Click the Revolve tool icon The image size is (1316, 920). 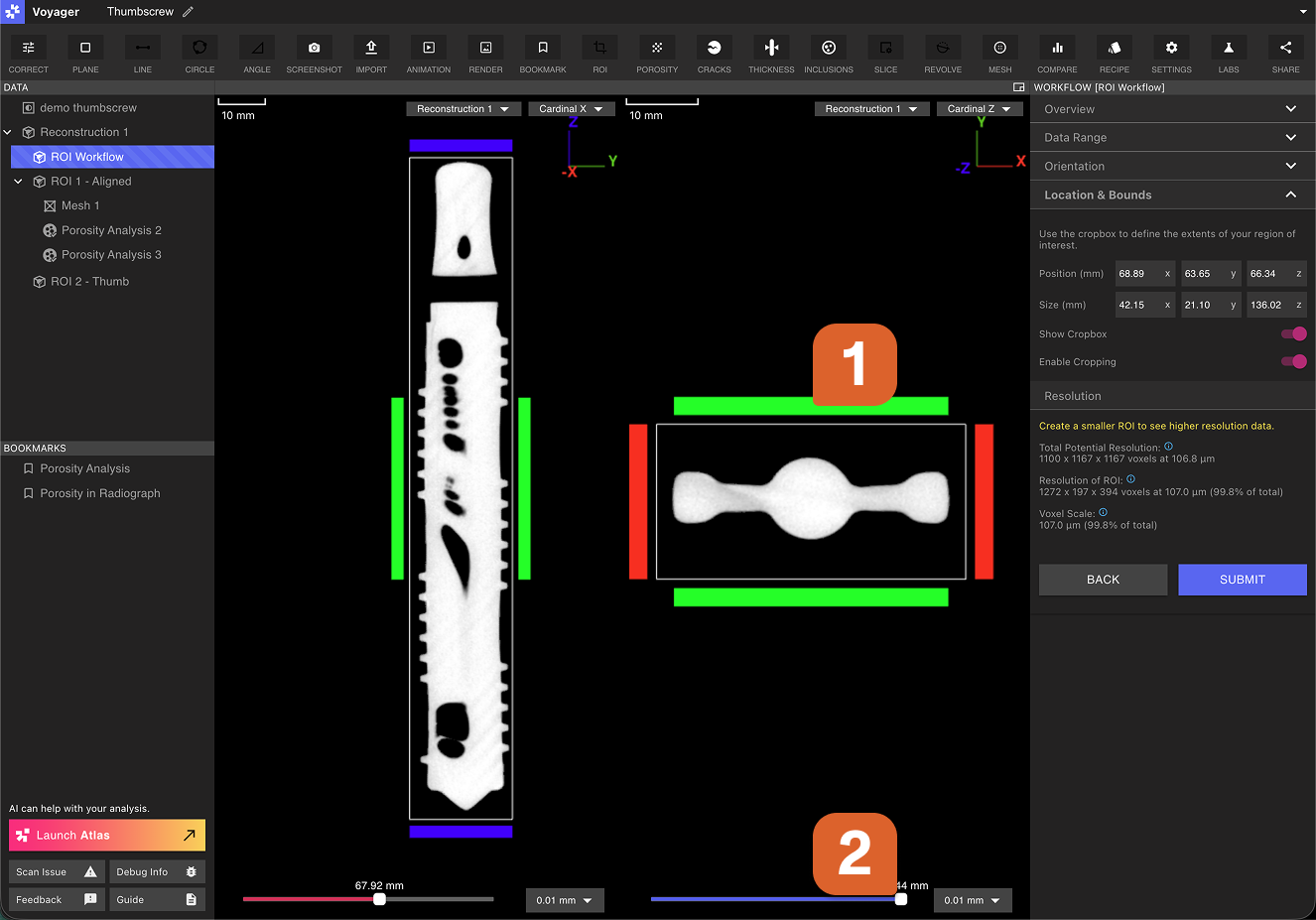coord(943,49)
